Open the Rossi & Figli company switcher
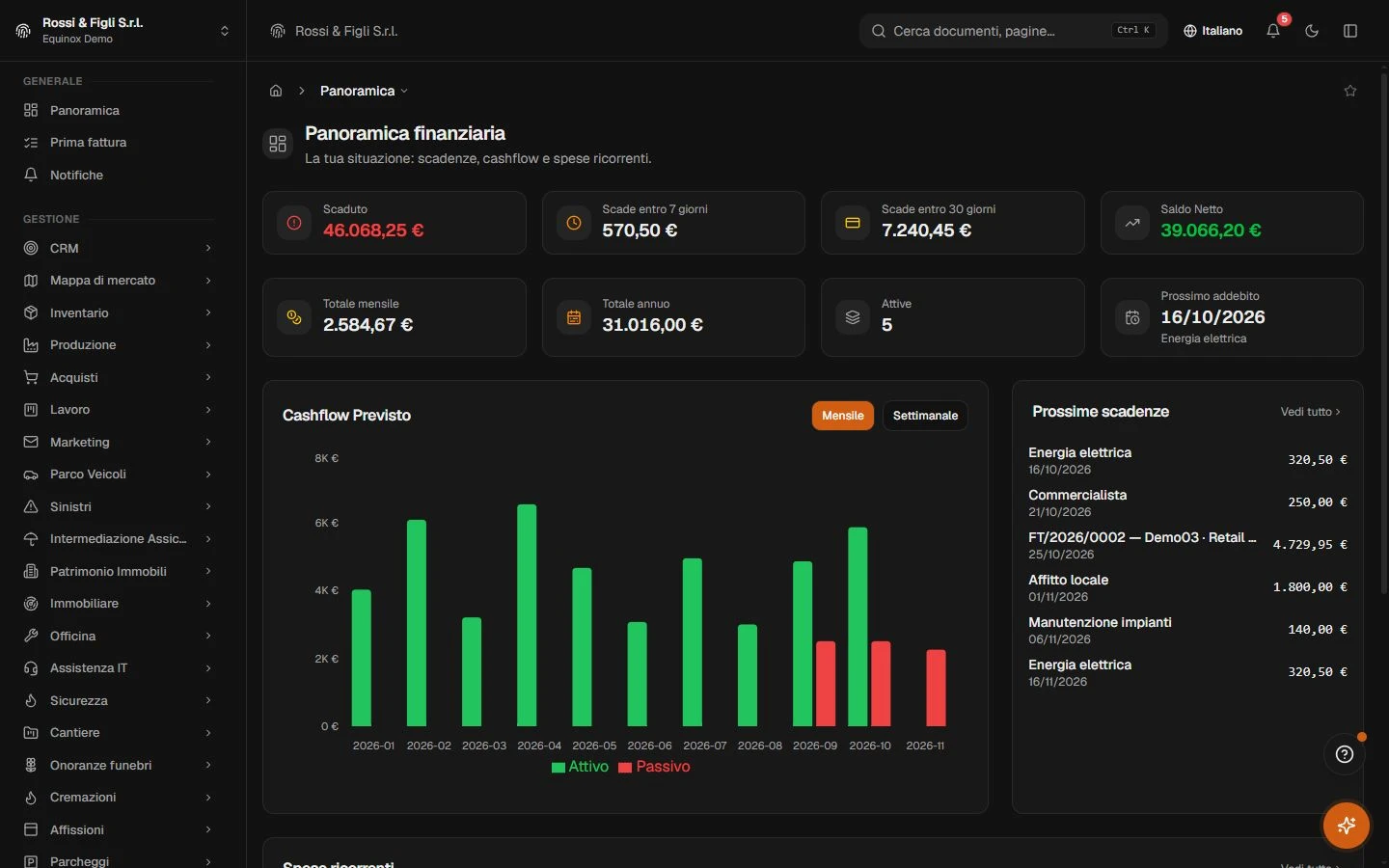Viewport: 1389px width, 868px height. coord(123,31)
